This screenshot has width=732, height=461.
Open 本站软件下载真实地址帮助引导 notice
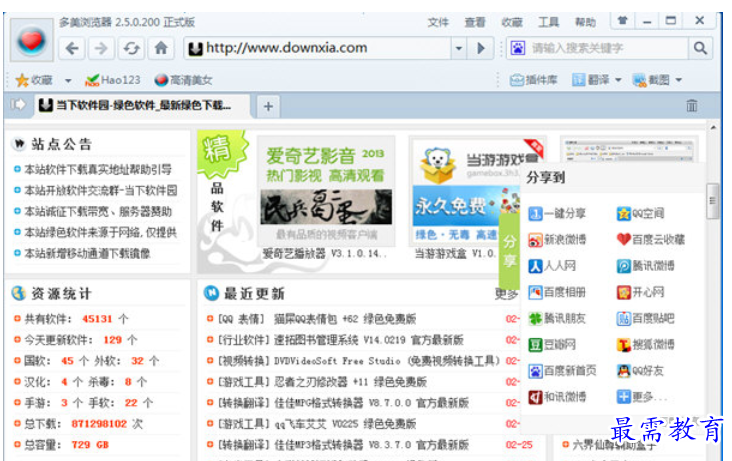[x=98, y=170]
